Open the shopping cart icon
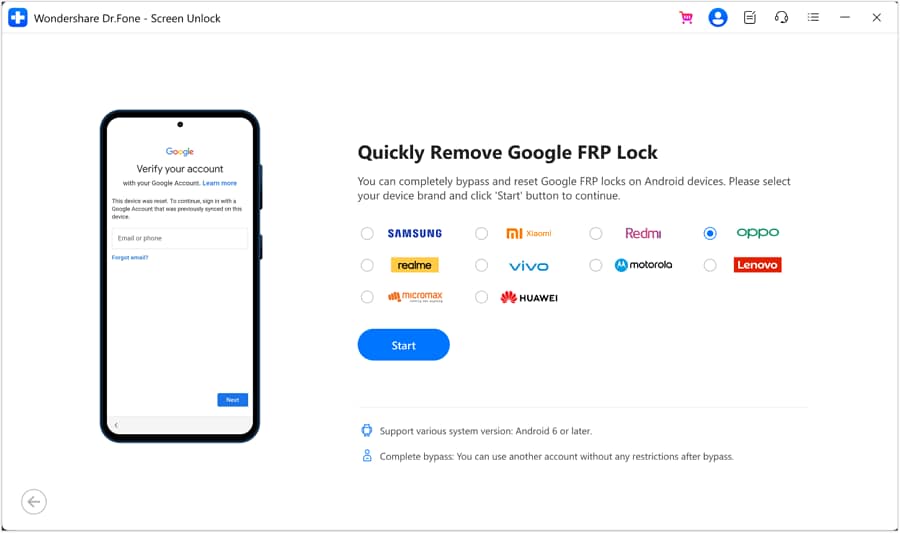Screen dimensions: 900x533 point(685,18)
